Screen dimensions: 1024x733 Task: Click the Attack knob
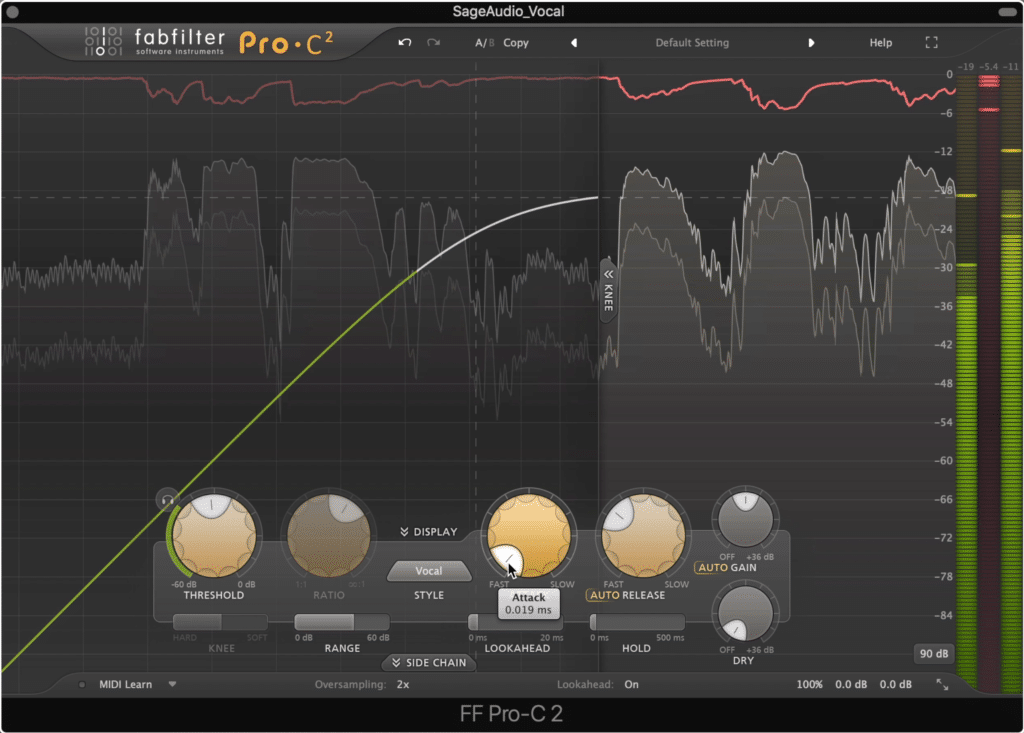click(529, 536)
